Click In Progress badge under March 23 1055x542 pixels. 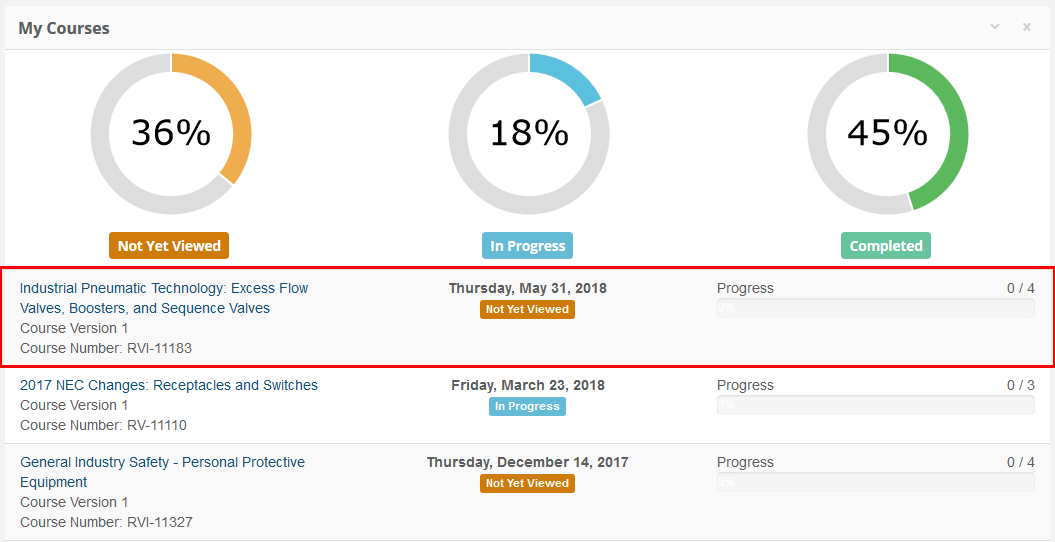coord(527,407)
